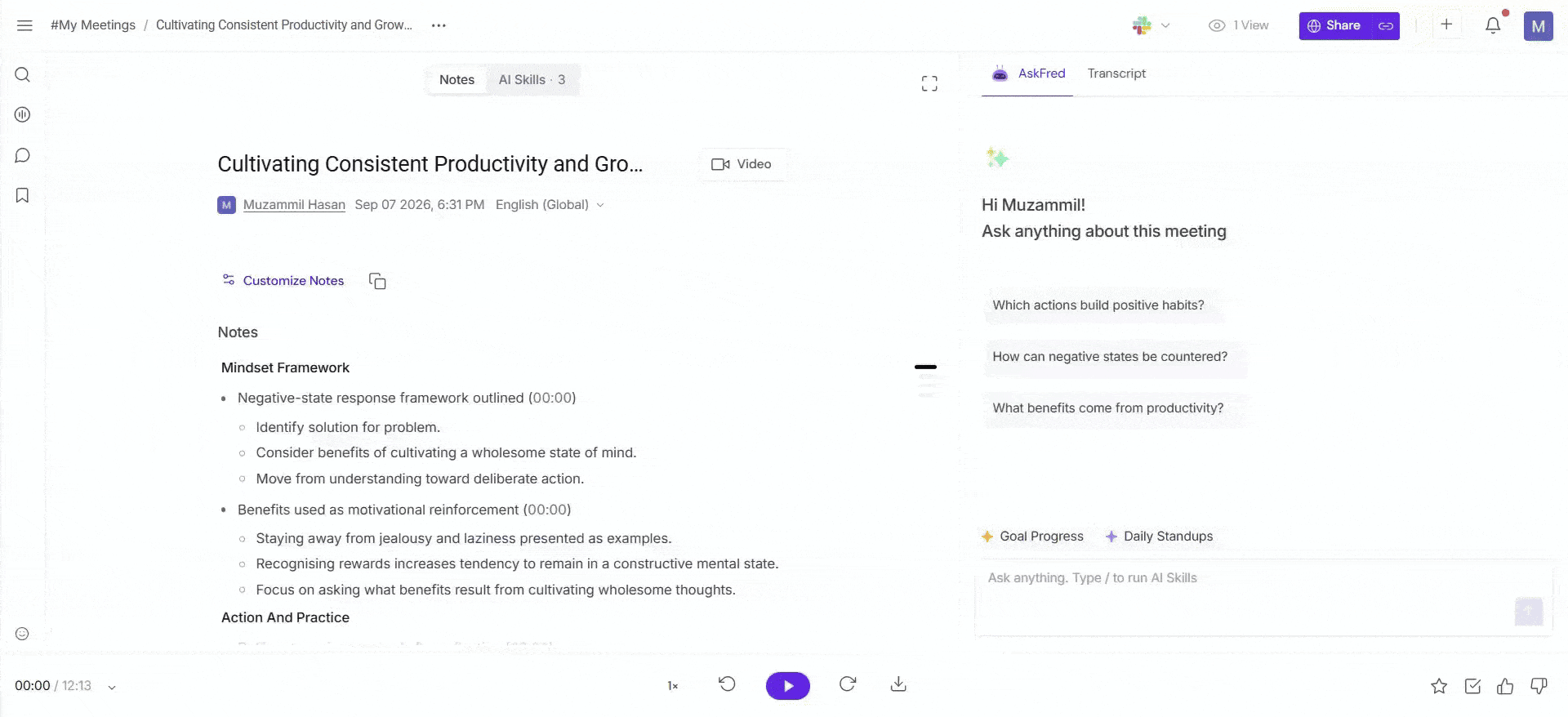Viewport: 1568px width, 717px height.
Task: Run the Goal Progress AI skill
Action: [x=1032, y=537]
